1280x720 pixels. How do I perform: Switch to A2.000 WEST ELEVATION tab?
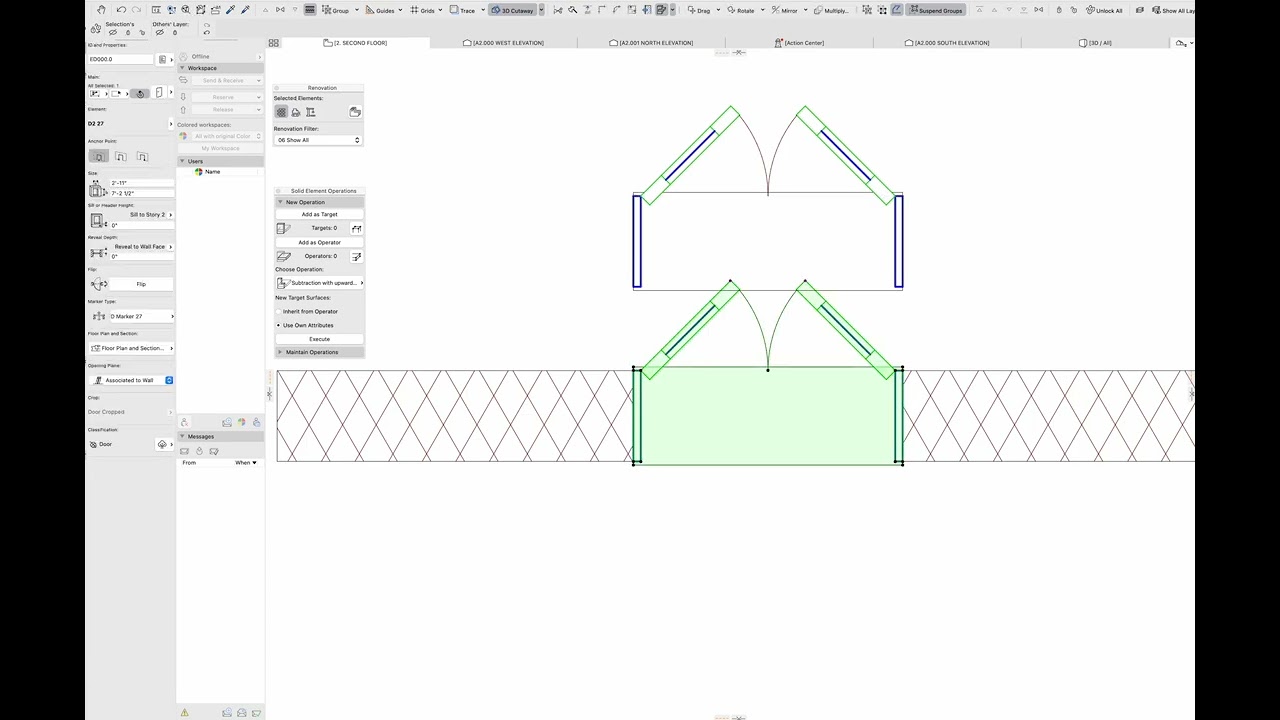(504, 43)
